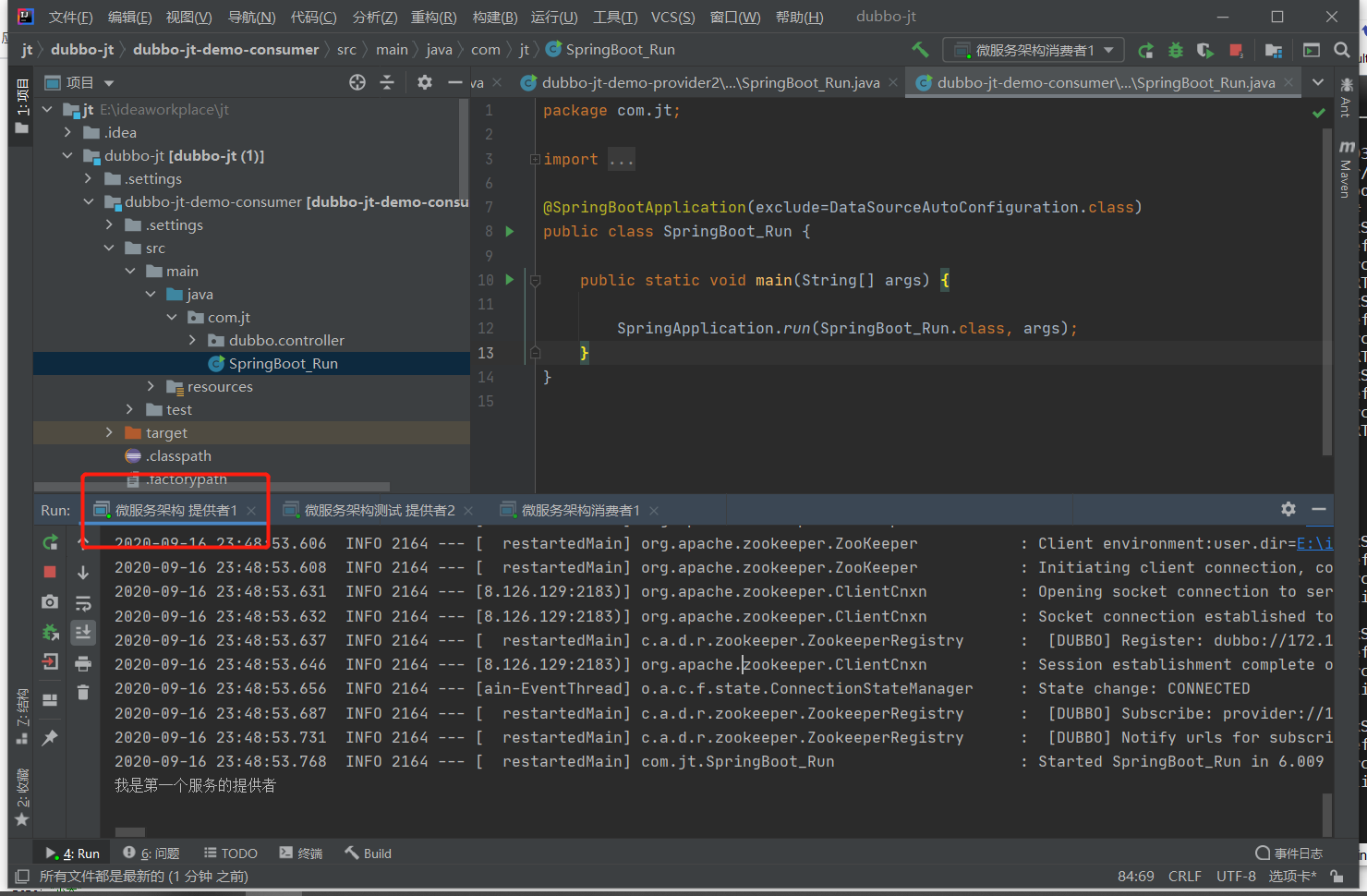Start debugging with the green bug icon
1367x896 pixels.
pyautogui.click(x=1175, y=51)
